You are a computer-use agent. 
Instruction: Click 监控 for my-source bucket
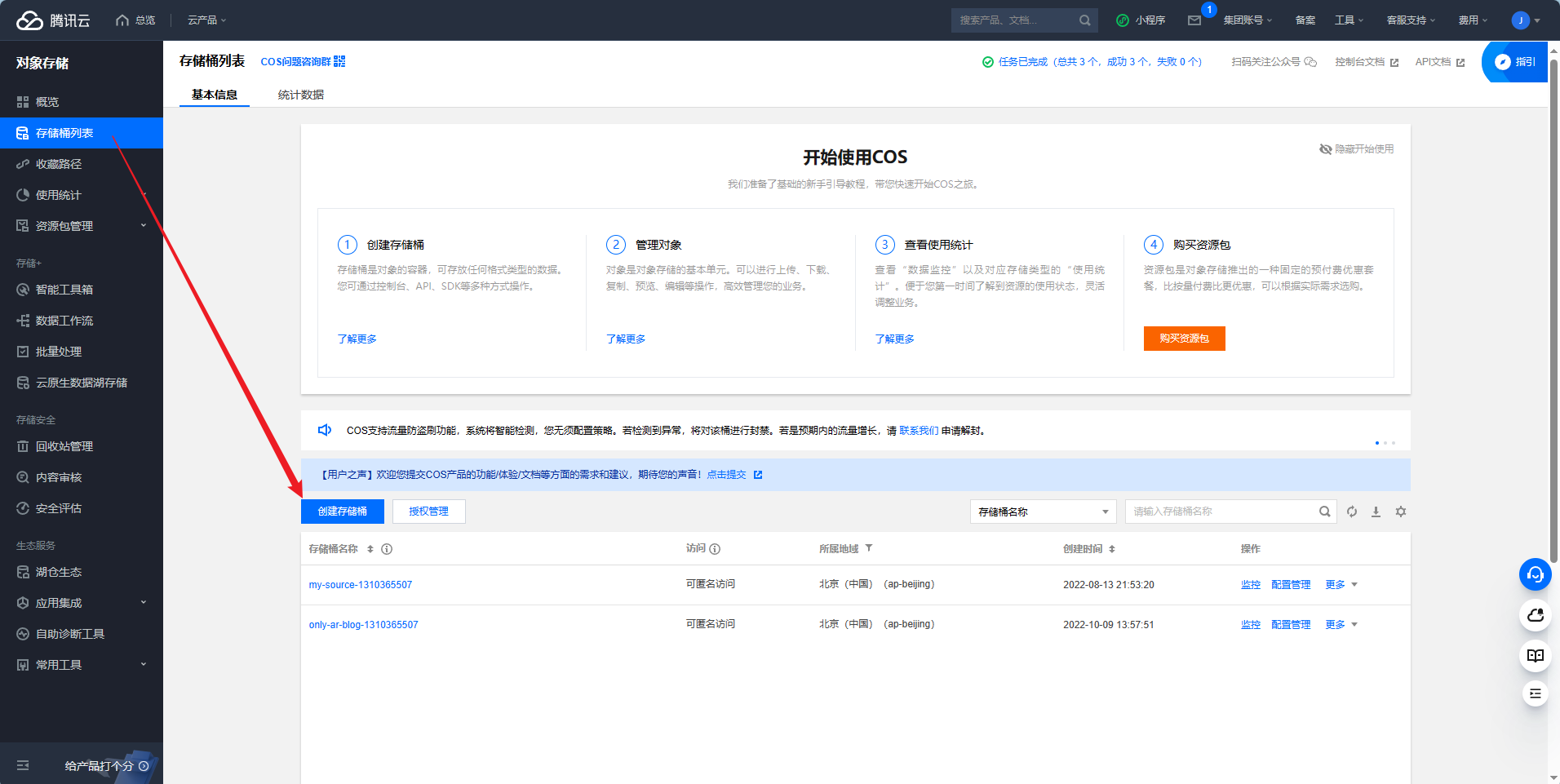(1251, 585)
